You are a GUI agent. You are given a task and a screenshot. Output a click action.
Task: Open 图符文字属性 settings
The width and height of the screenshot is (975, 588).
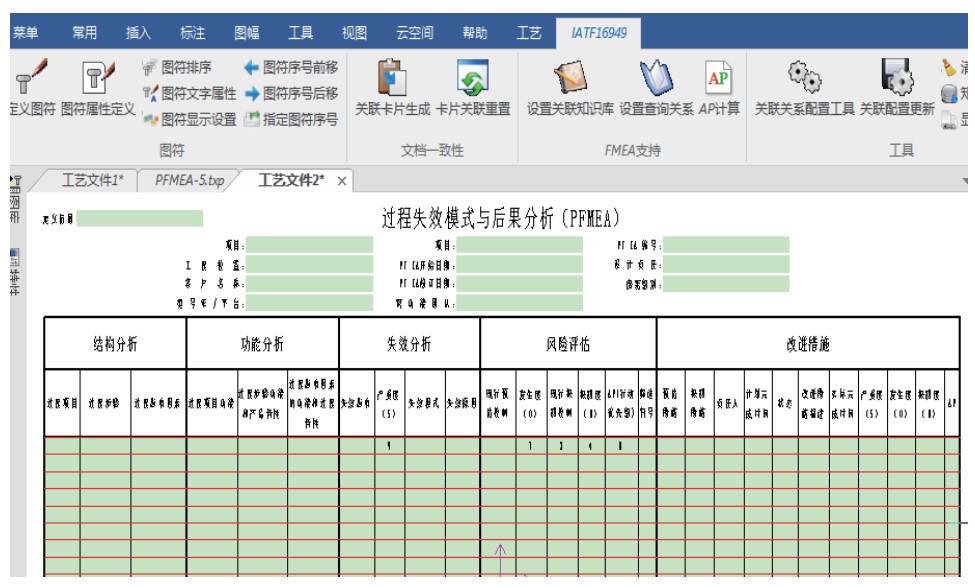[x=189, y=94]
